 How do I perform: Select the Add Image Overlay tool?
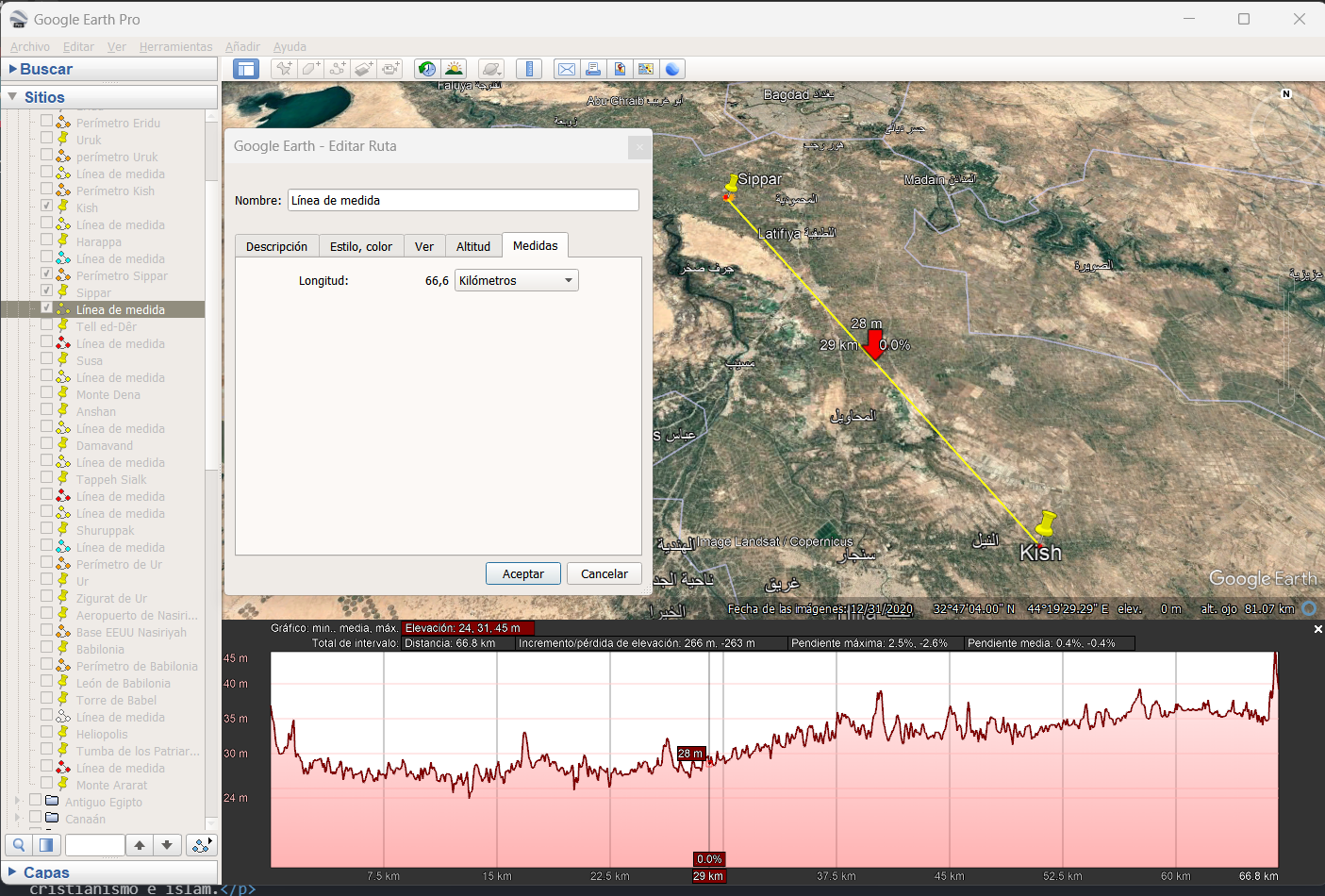tap(364, 69)
